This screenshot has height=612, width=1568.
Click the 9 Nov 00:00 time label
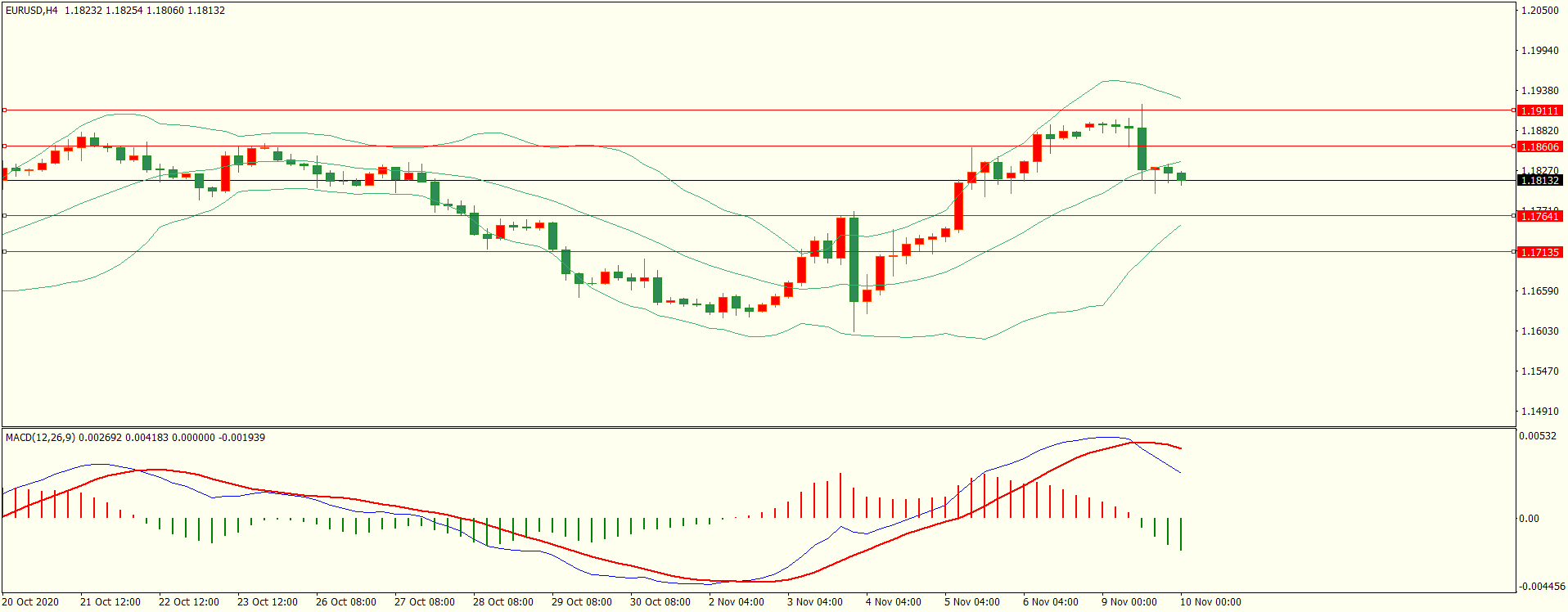tap(1129, 602)
